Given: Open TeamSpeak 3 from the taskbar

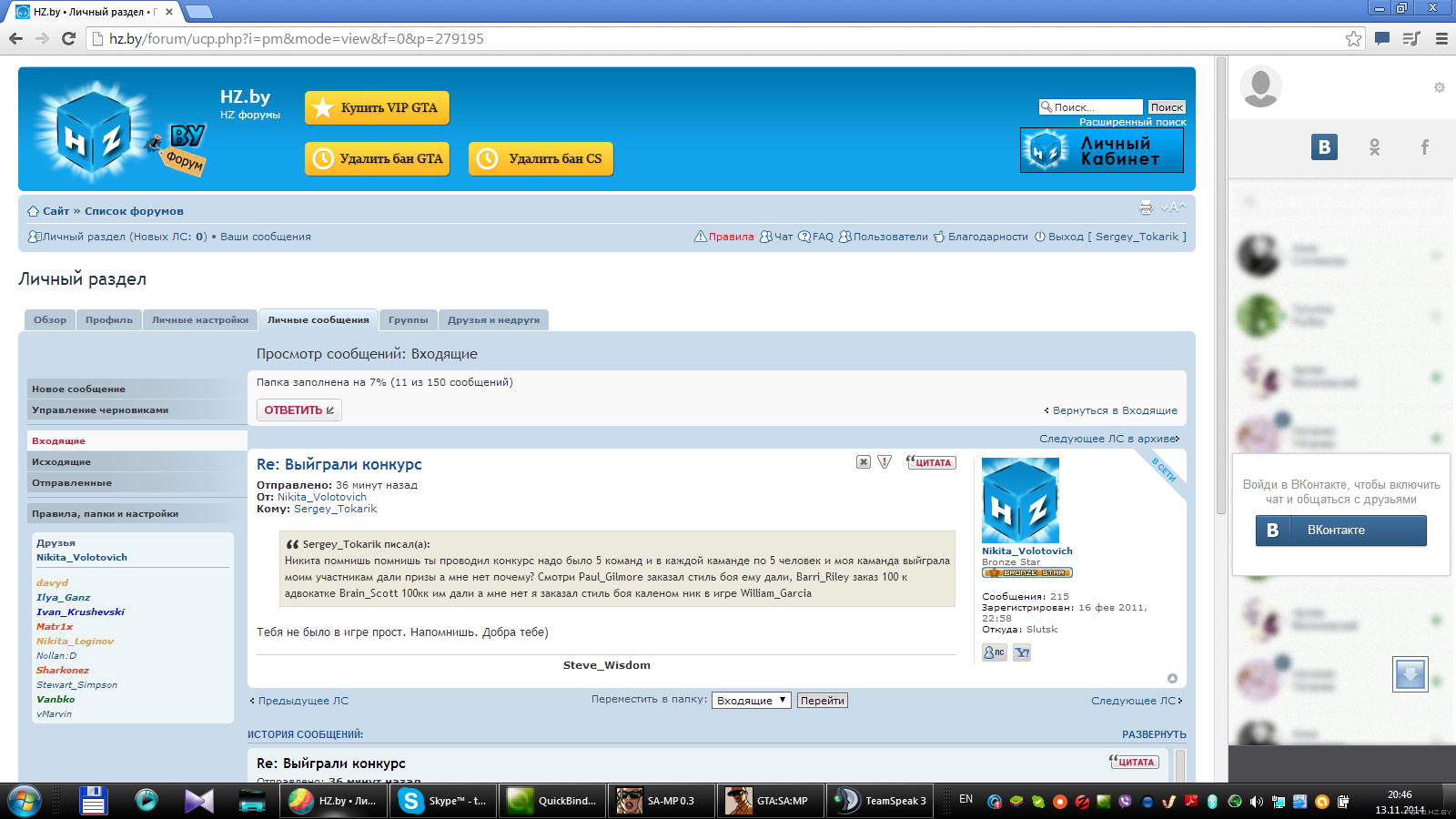Looking at the screenshot, I should click(x=879, y=801).
